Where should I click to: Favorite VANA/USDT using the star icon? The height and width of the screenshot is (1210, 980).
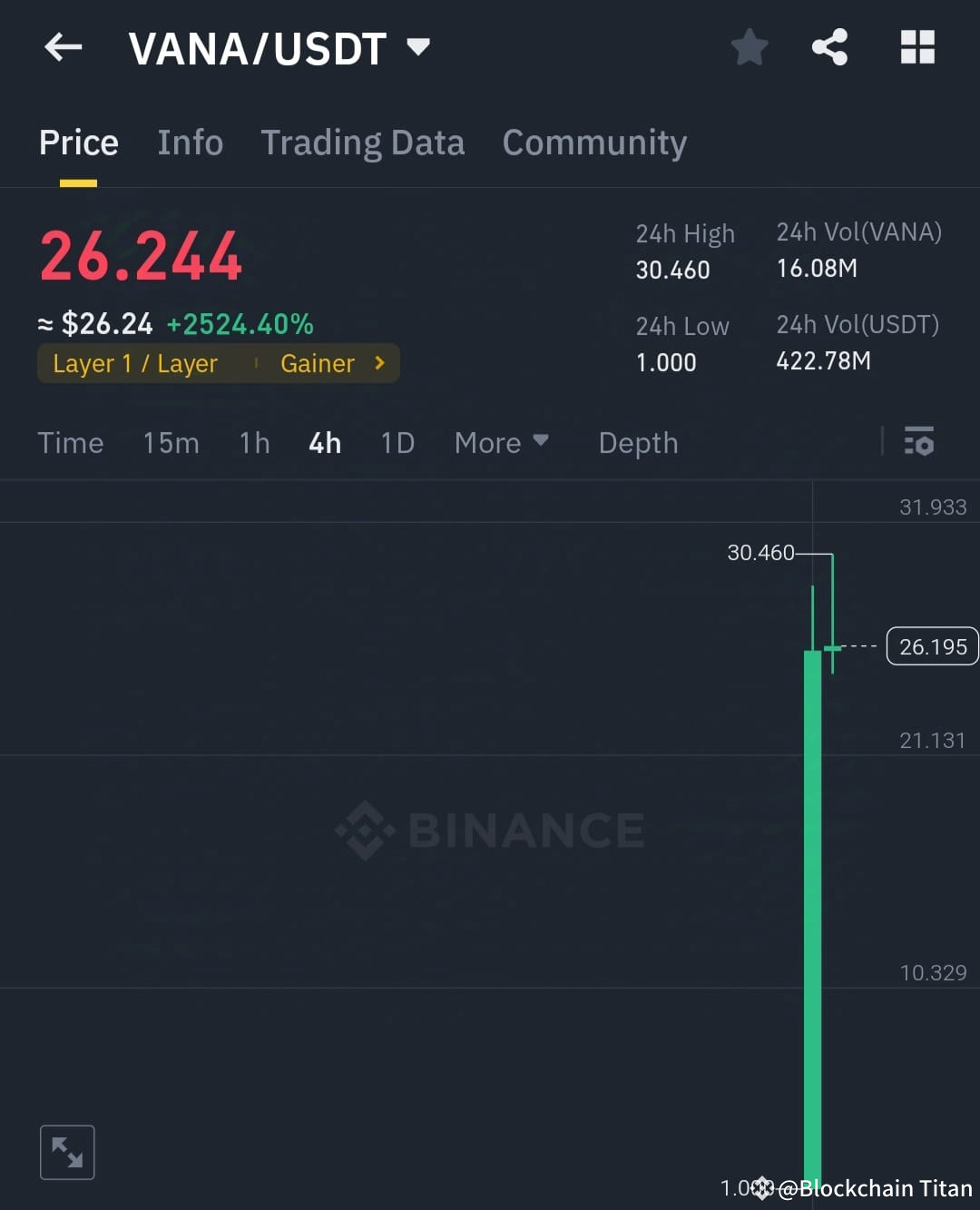click(x=750, y=48)
